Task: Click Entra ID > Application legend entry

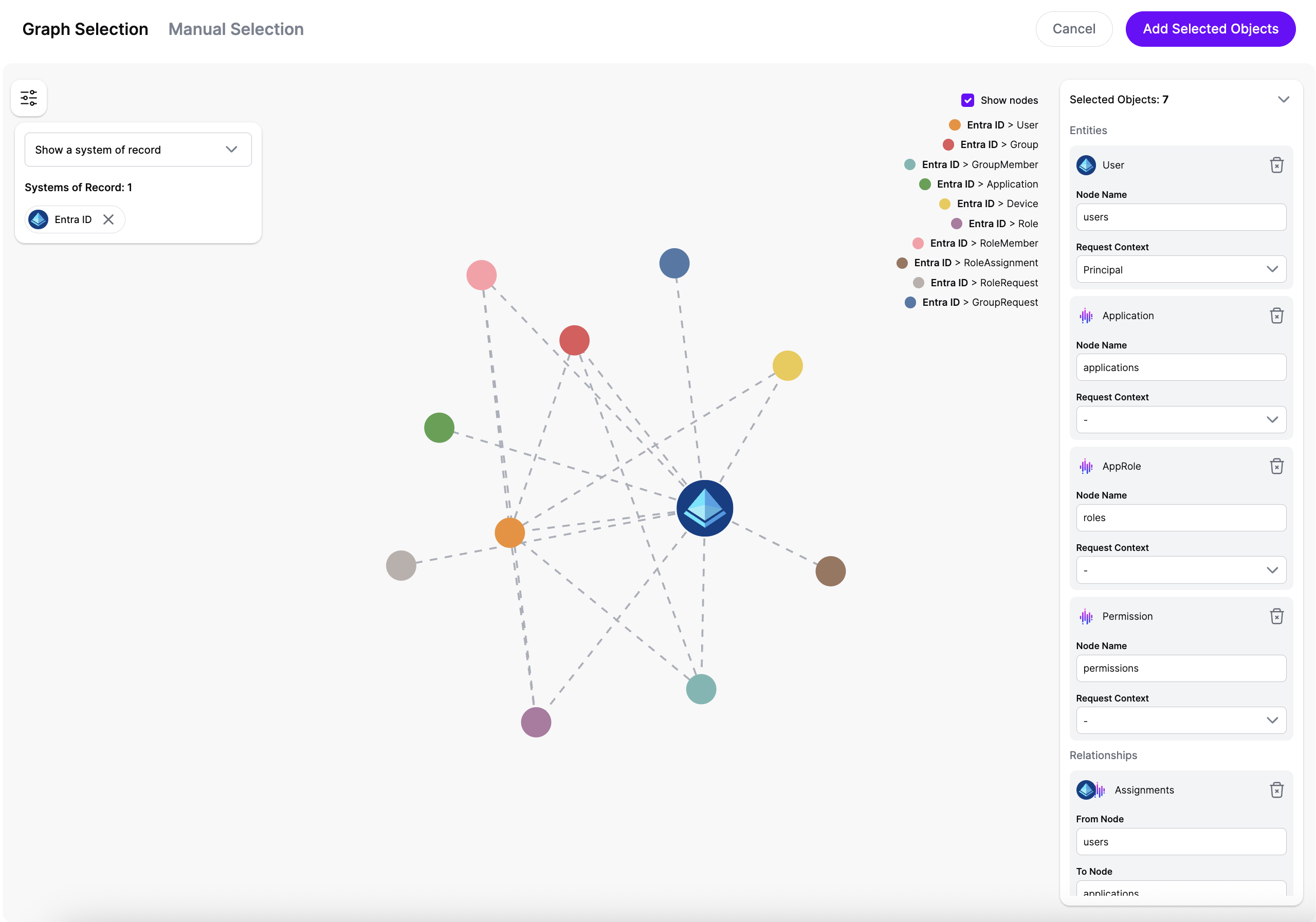Action: point(978,184)
